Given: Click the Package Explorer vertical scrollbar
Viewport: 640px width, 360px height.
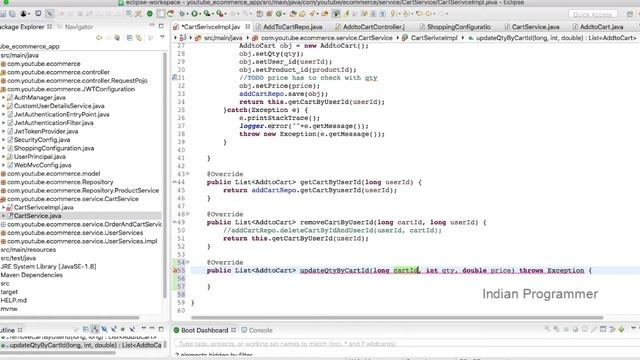Looking at the screenshot, I should pos(165,176).
